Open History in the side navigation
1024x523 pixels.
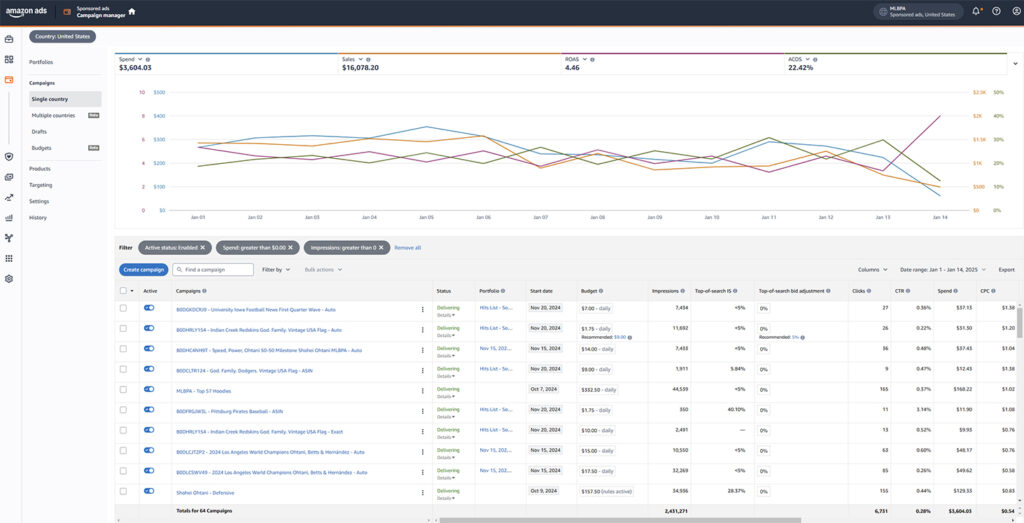tap(38, 217)
